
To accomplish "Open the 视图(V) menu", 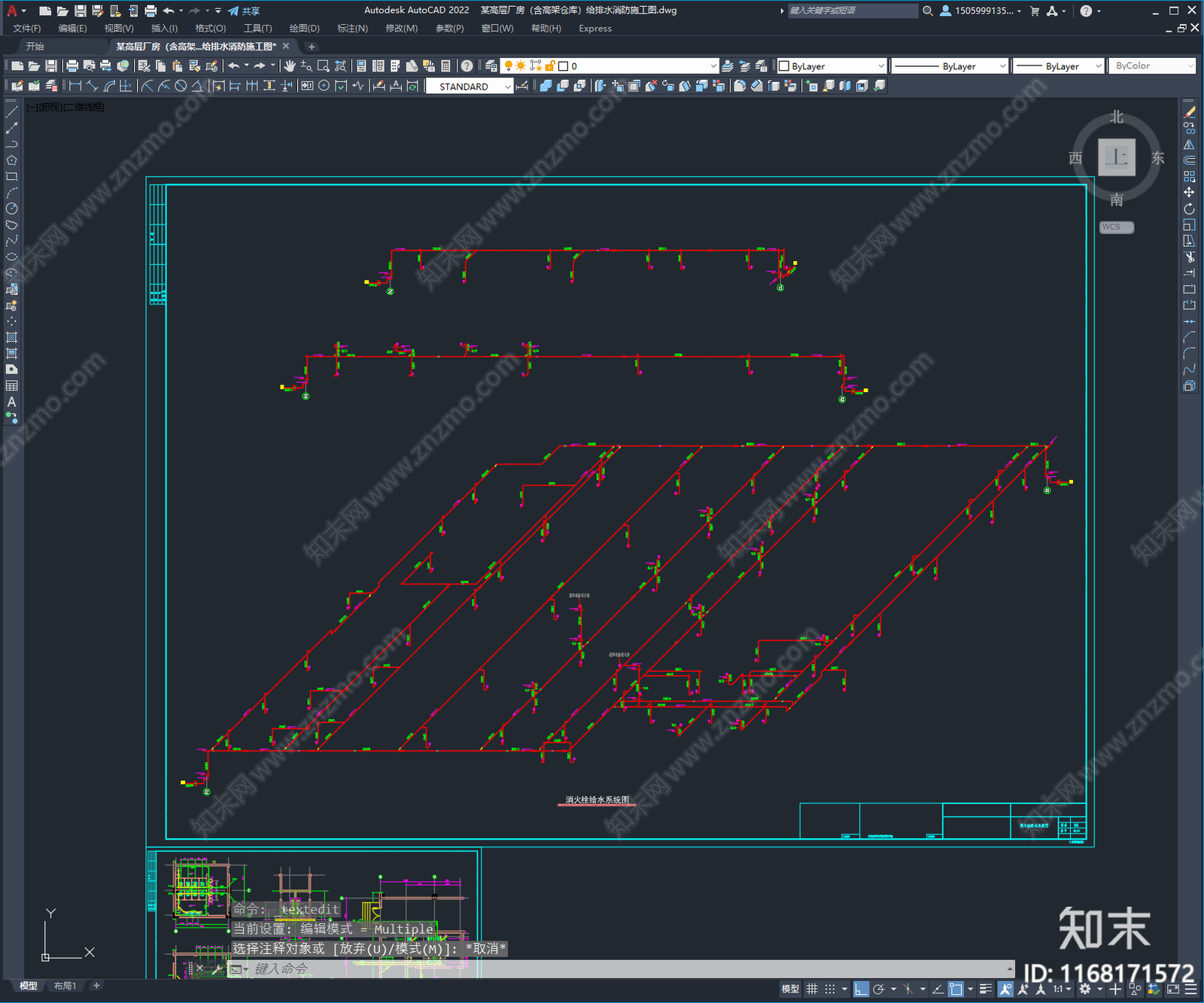I will point(119,29).
